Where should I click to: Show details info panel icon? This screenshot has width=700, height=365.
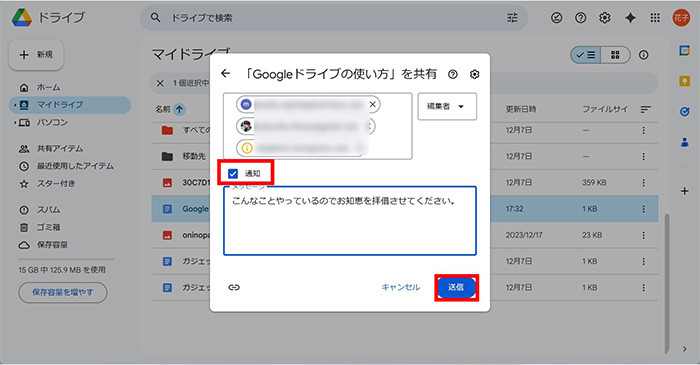coord(643,55)
